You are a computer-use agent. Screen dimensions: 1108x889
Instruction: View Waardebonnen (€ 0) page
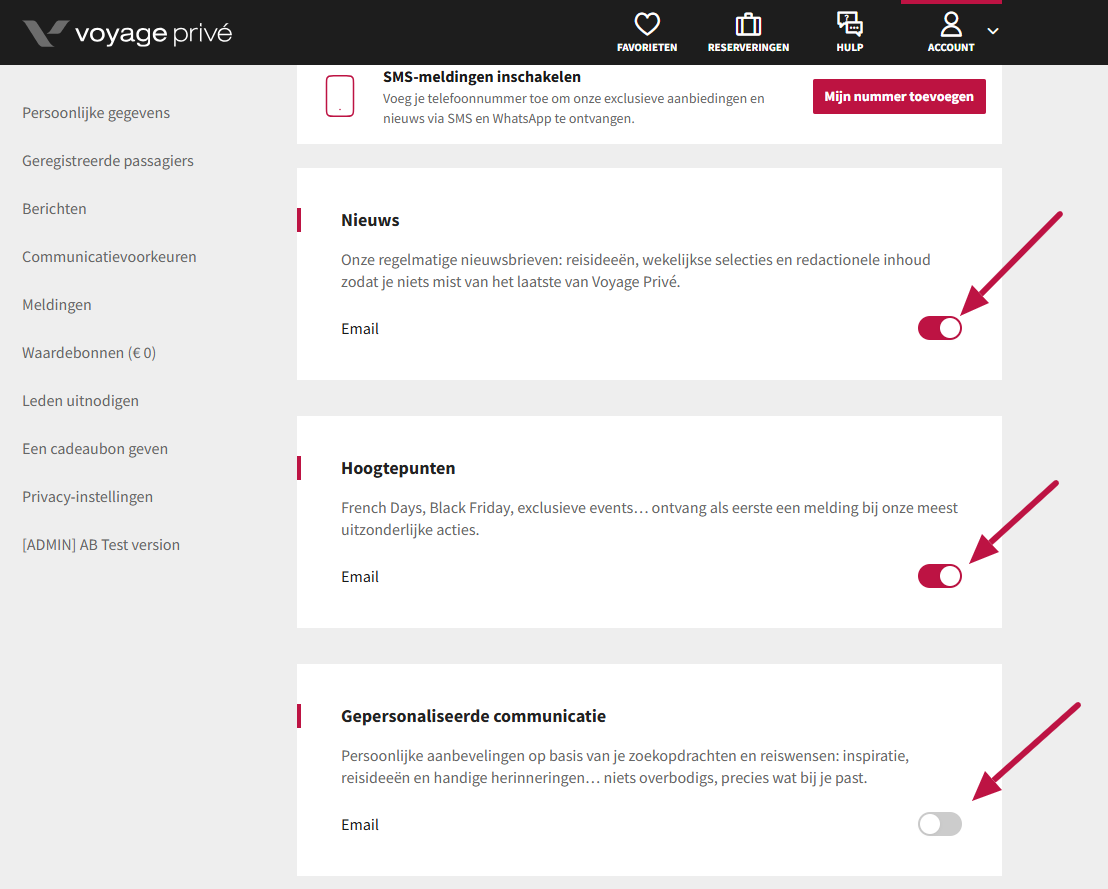pos(89,353)
